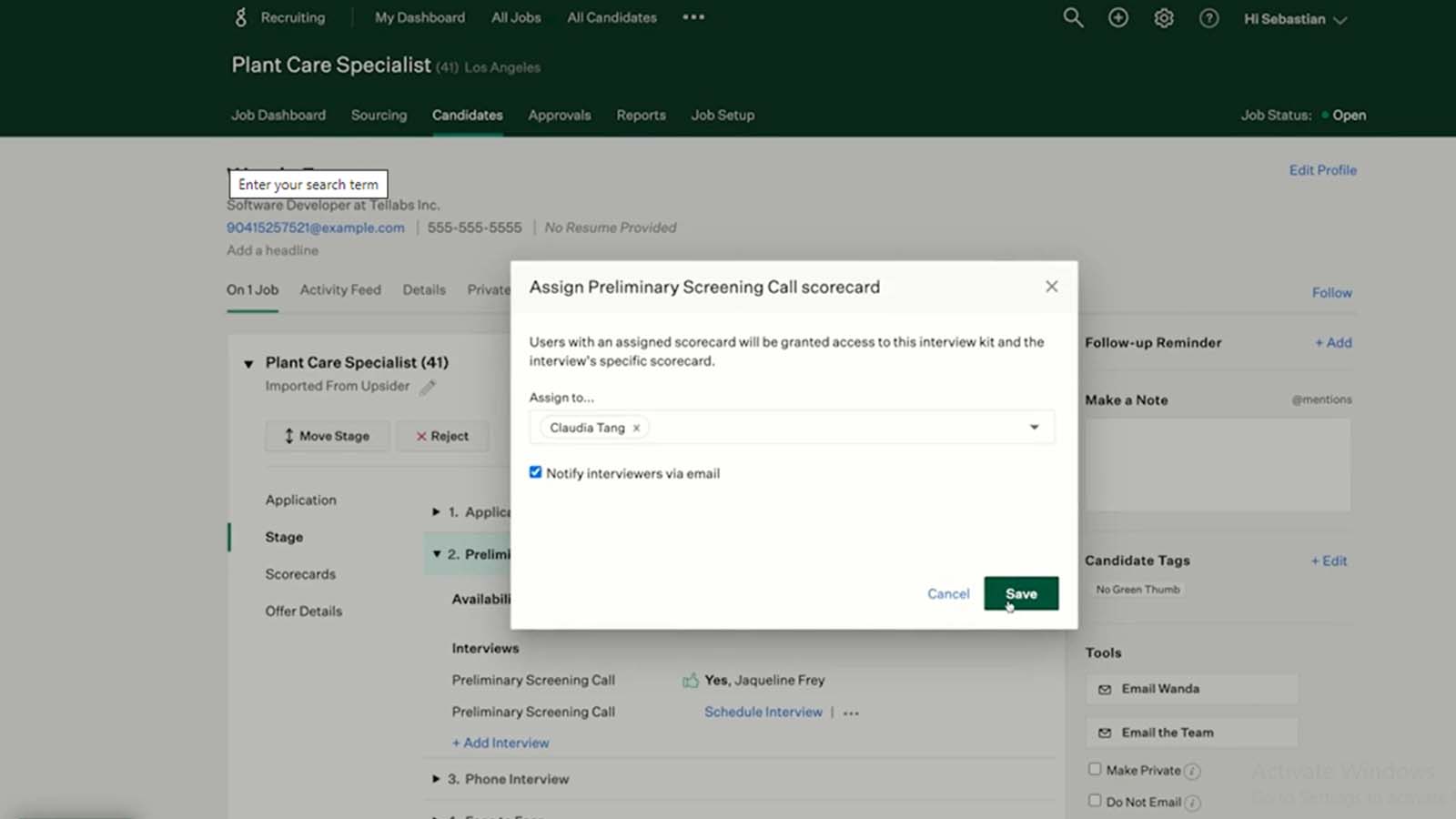This screenshot has height=819, width=1456.
Task: Collapse the Plant Care Specialist (41) section
Action: click(248, 364)
